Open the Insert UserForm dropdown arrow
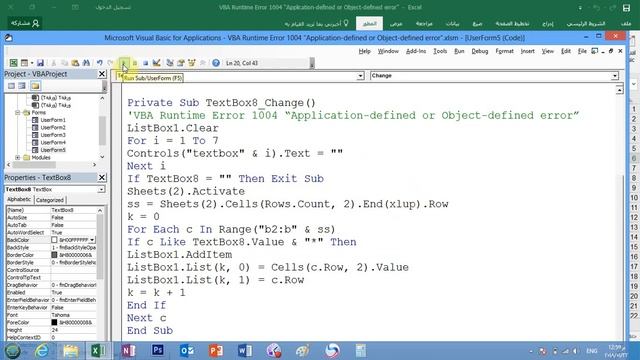Image resolution: width=640 pixels, height=360 pixels. (31, 63)
